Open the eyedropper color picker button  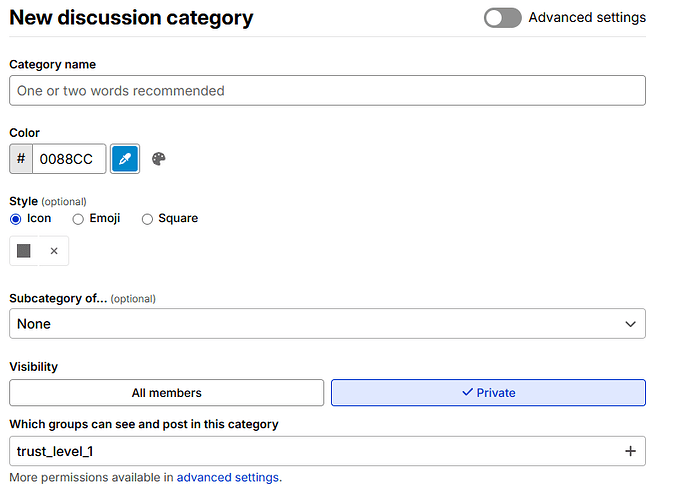click(125, 159)
